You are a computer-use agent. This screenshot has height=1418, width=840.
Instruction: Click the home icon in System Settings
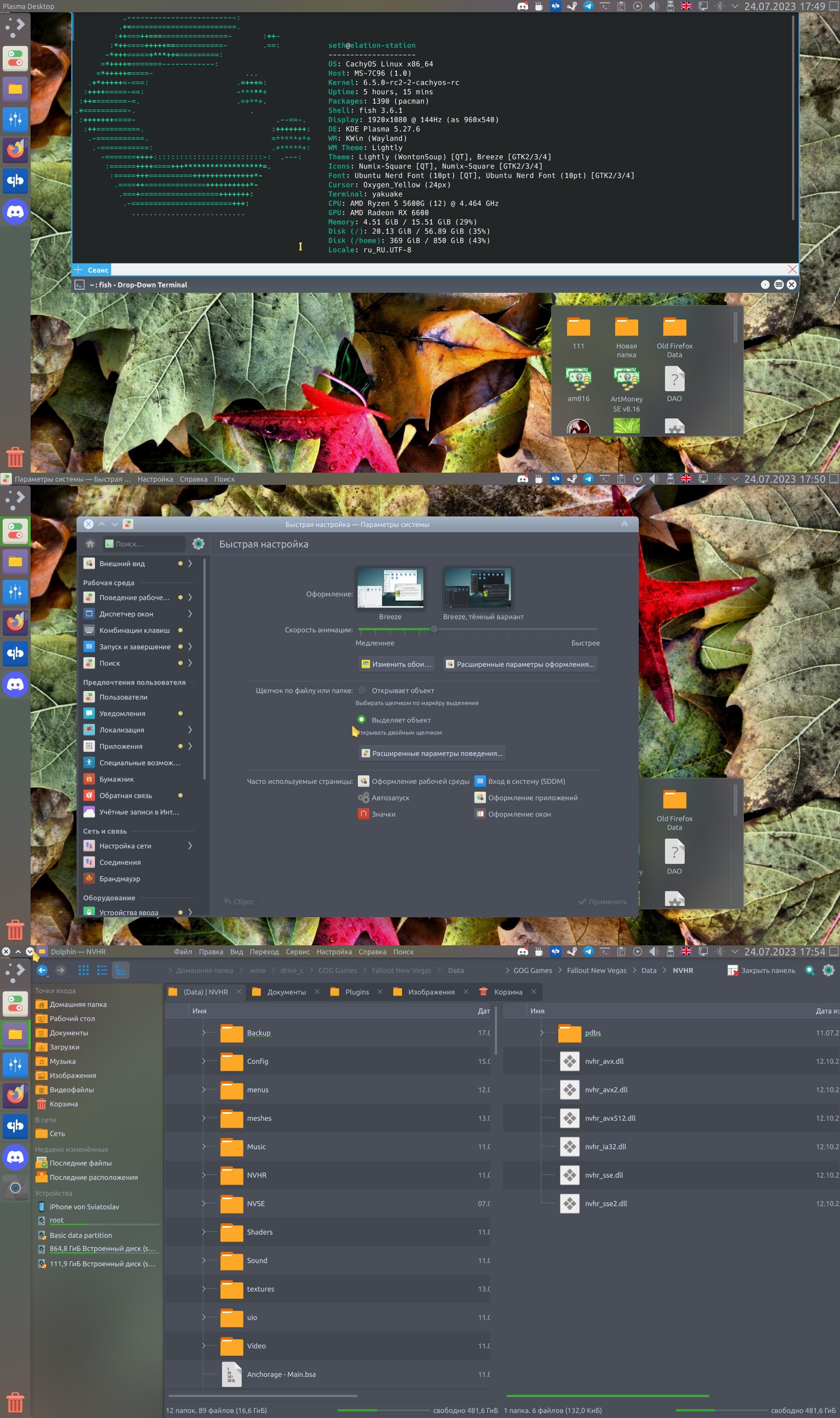tap(90, 544)
